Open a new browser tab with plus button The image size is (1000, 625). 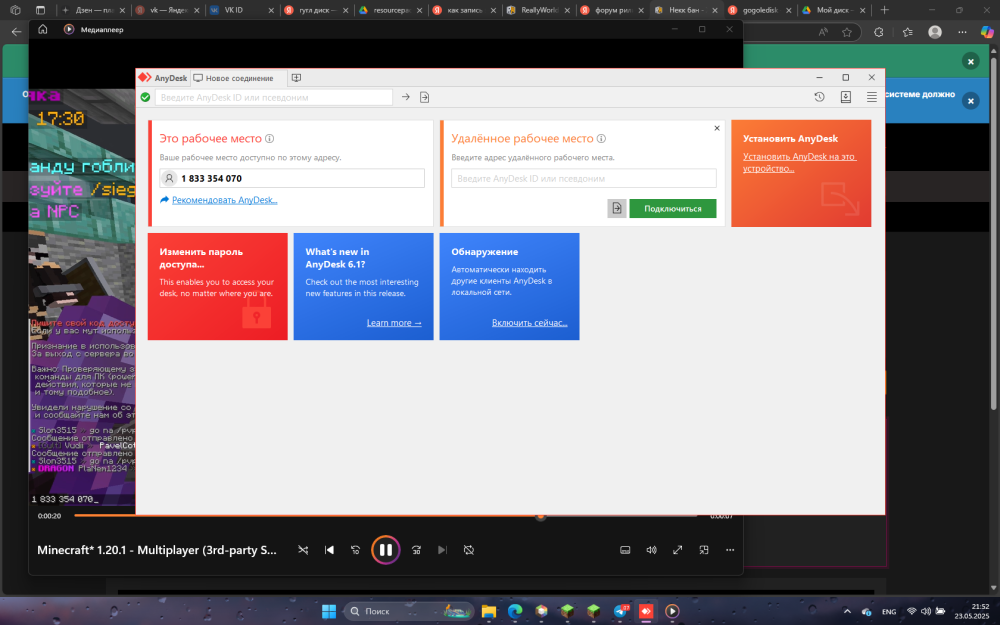click(x=884, y=10)
